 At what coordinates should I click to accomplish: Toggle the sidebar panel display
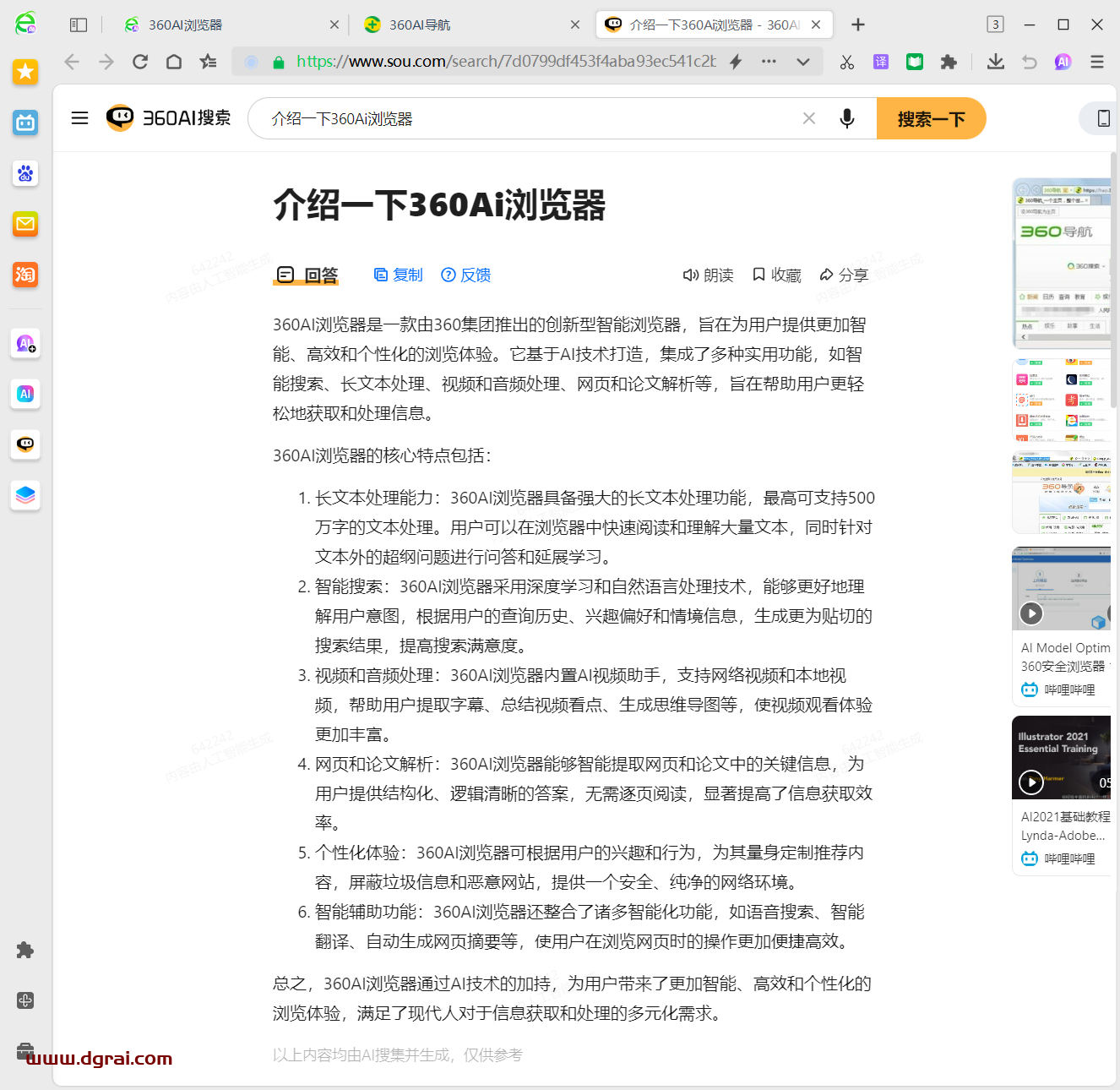(79, 25)
